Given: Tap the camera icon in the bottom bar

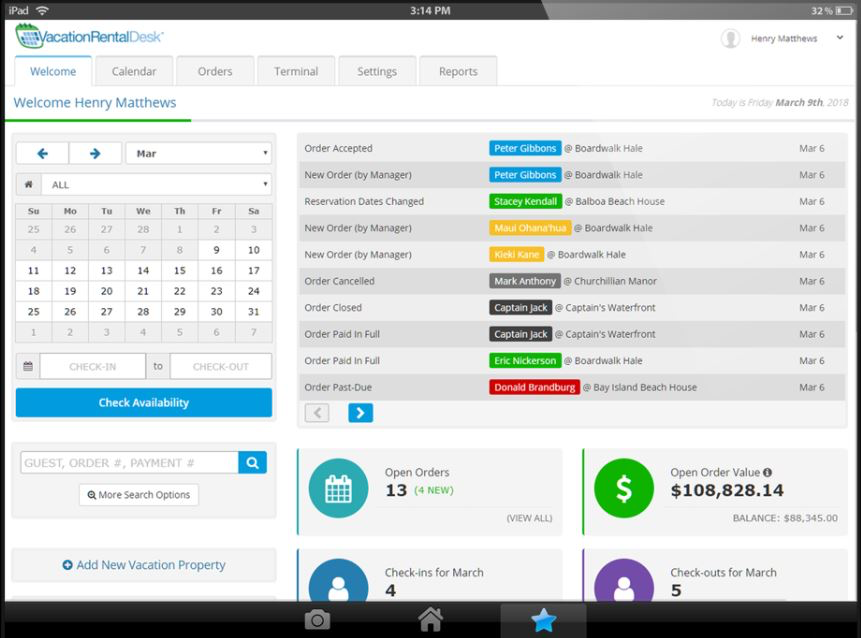Looking at the screenshot, I should tap(317, 619).
